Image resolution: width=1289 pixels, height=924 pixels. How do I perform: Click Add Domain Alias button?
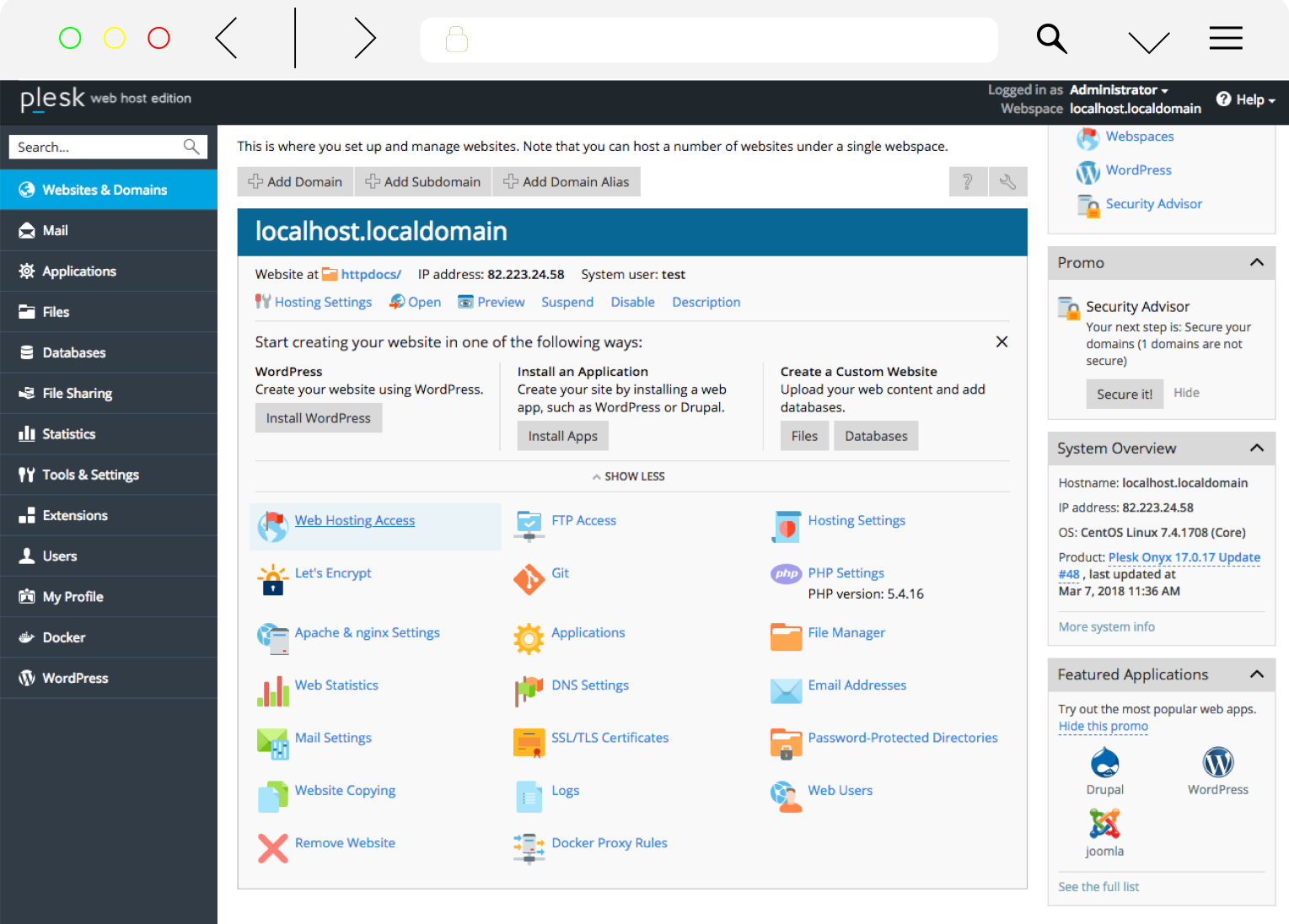(x=567, y=181)
